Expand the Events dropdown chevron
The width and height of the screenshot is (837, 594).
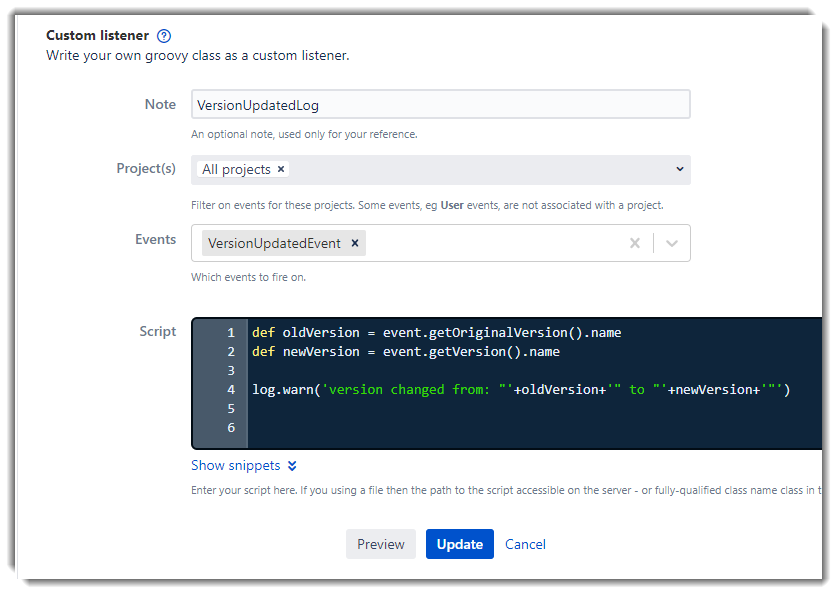click(672, 243)
